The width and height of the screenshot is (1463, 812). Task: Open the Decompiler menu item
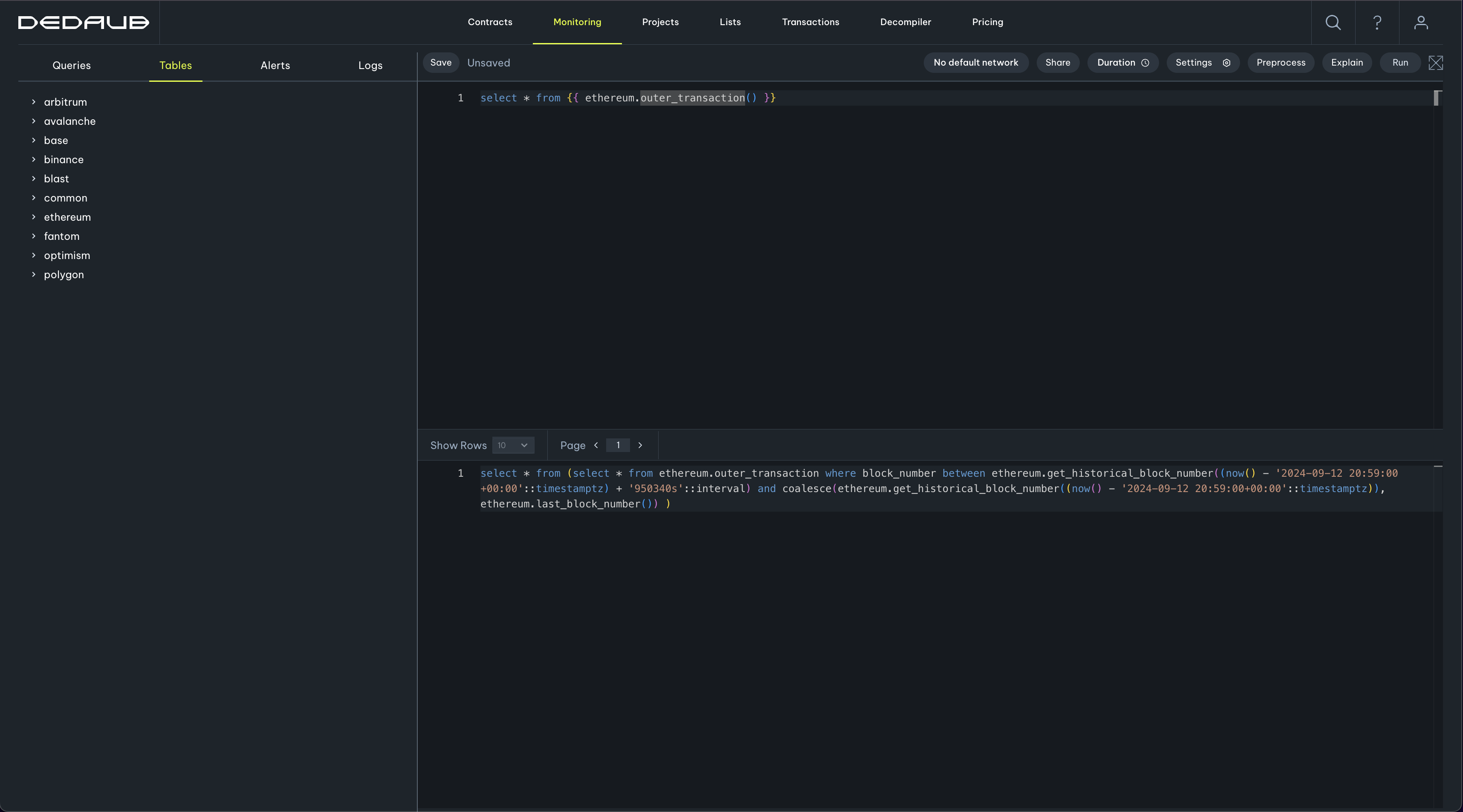905,22
